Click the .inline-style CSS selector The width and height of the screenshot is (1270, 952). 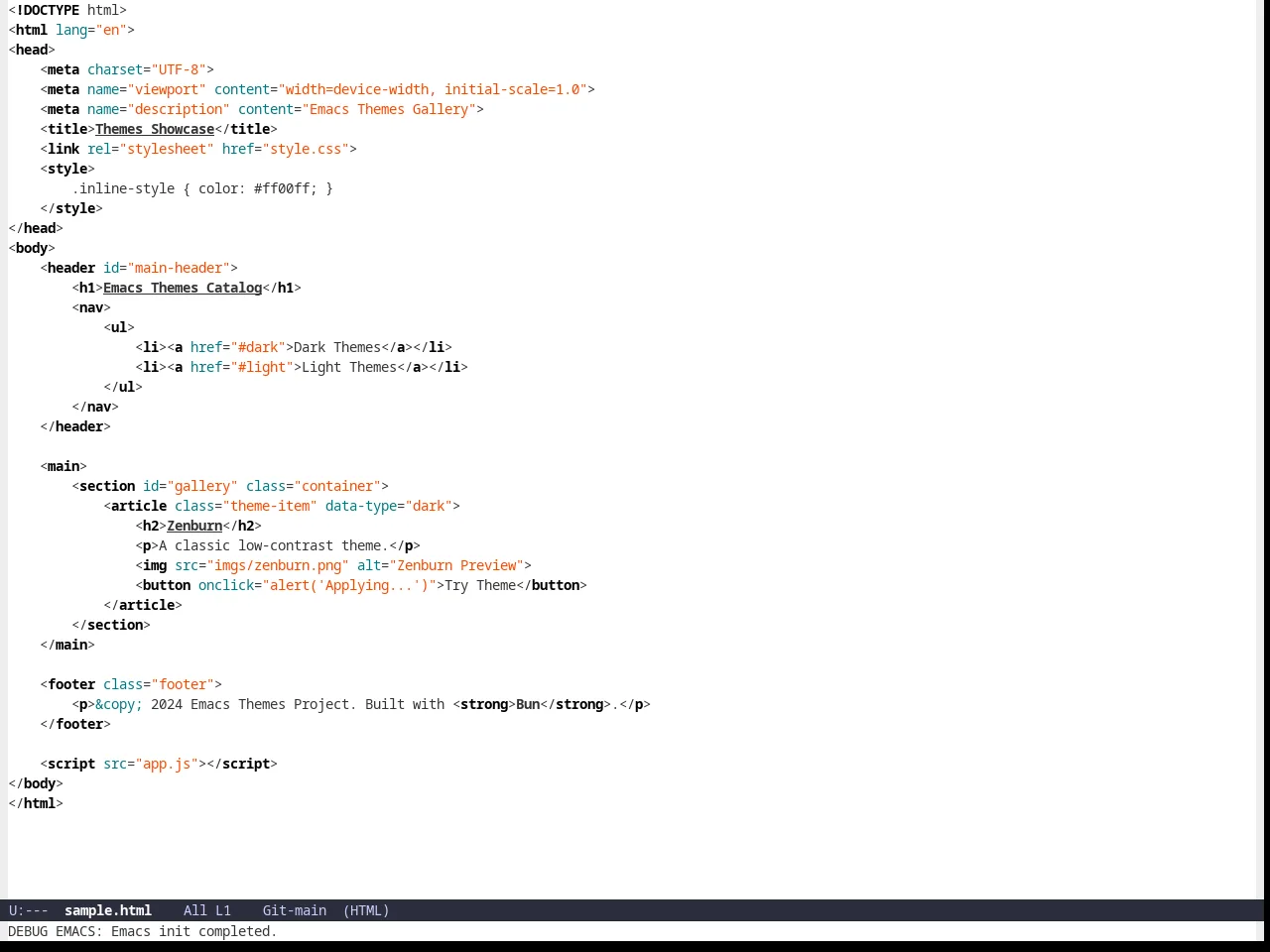(123, 188)
